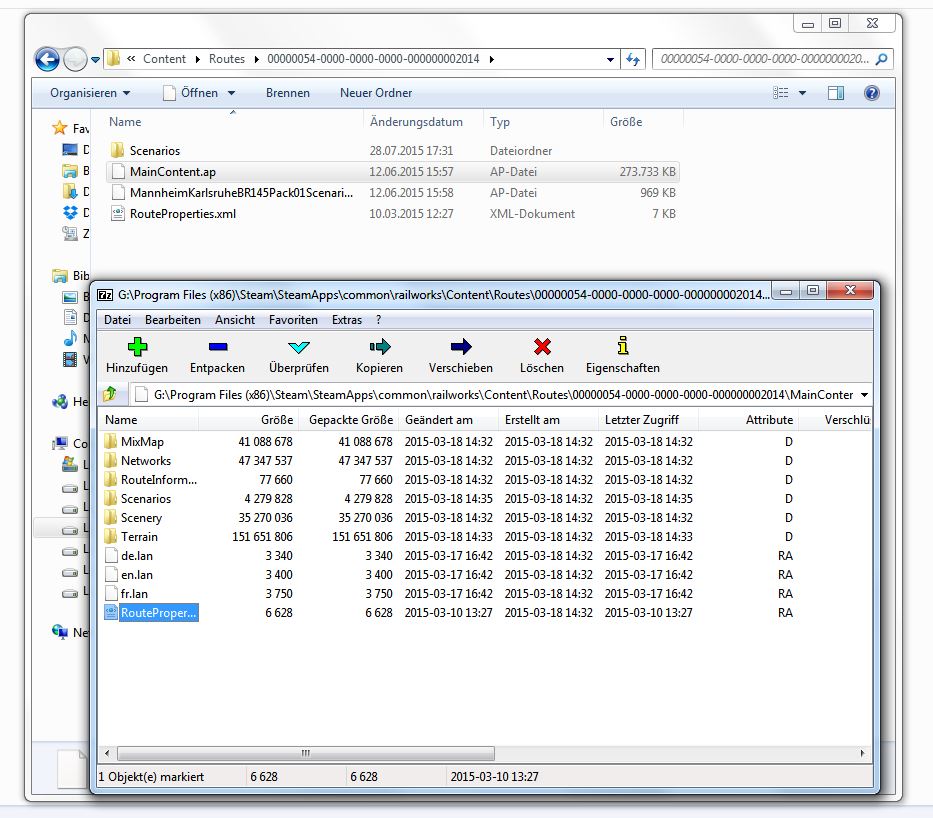933x818 pixels.
Task: Sort by Geändert am column header
Action: click(448, 419)
